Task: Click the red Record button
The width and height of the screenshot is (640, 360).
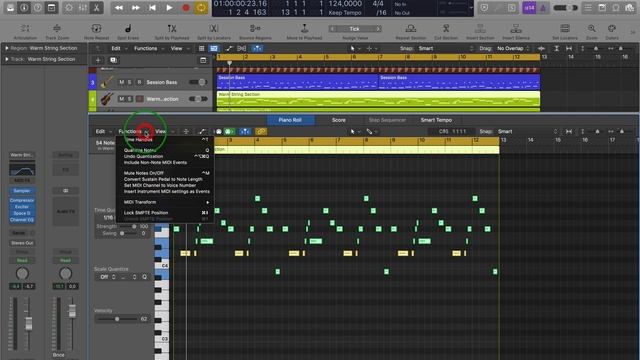Action: [186, 7]
